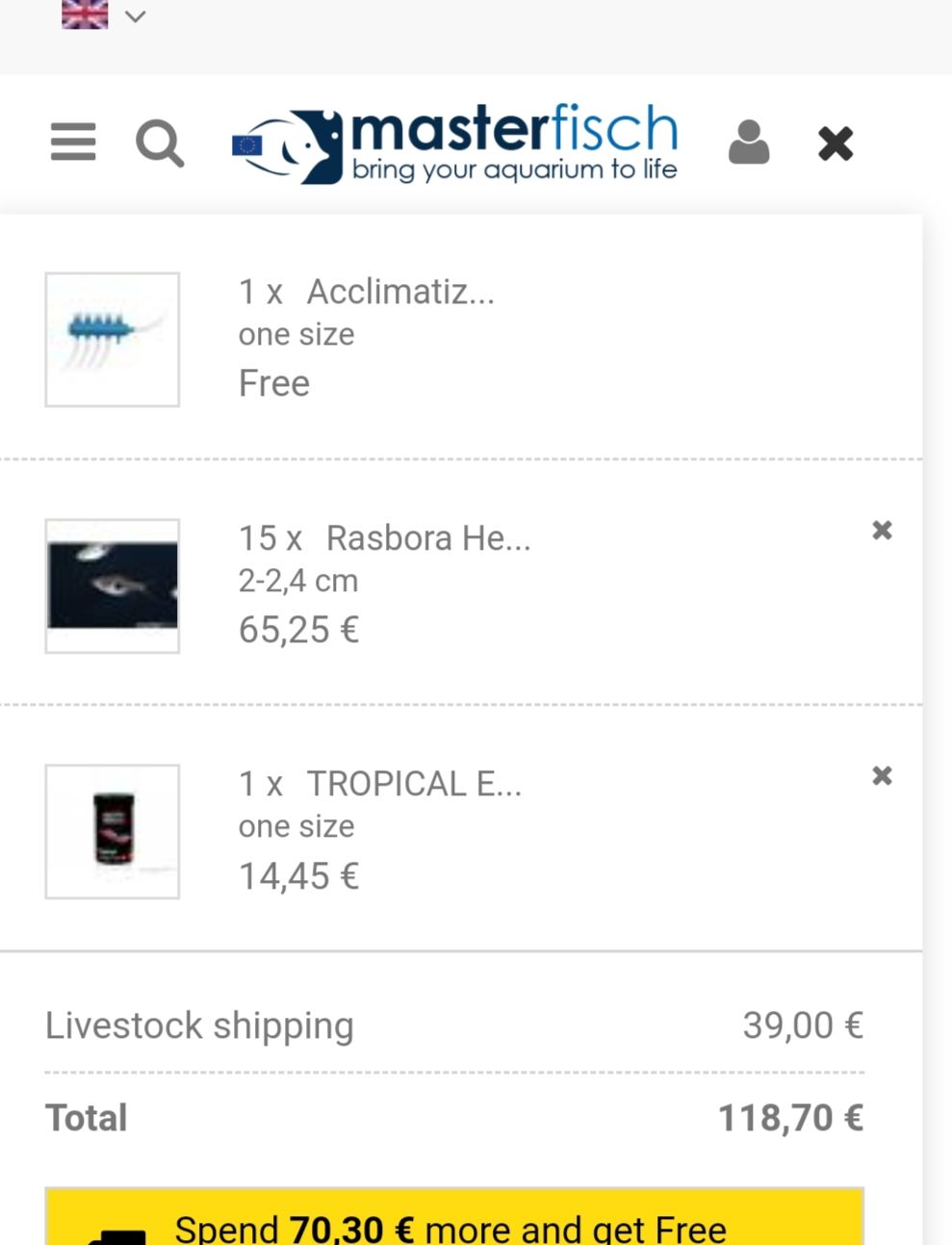Click the Acclimatiz... product name
Screen dimensions: 952x1245
click(400, 292)
